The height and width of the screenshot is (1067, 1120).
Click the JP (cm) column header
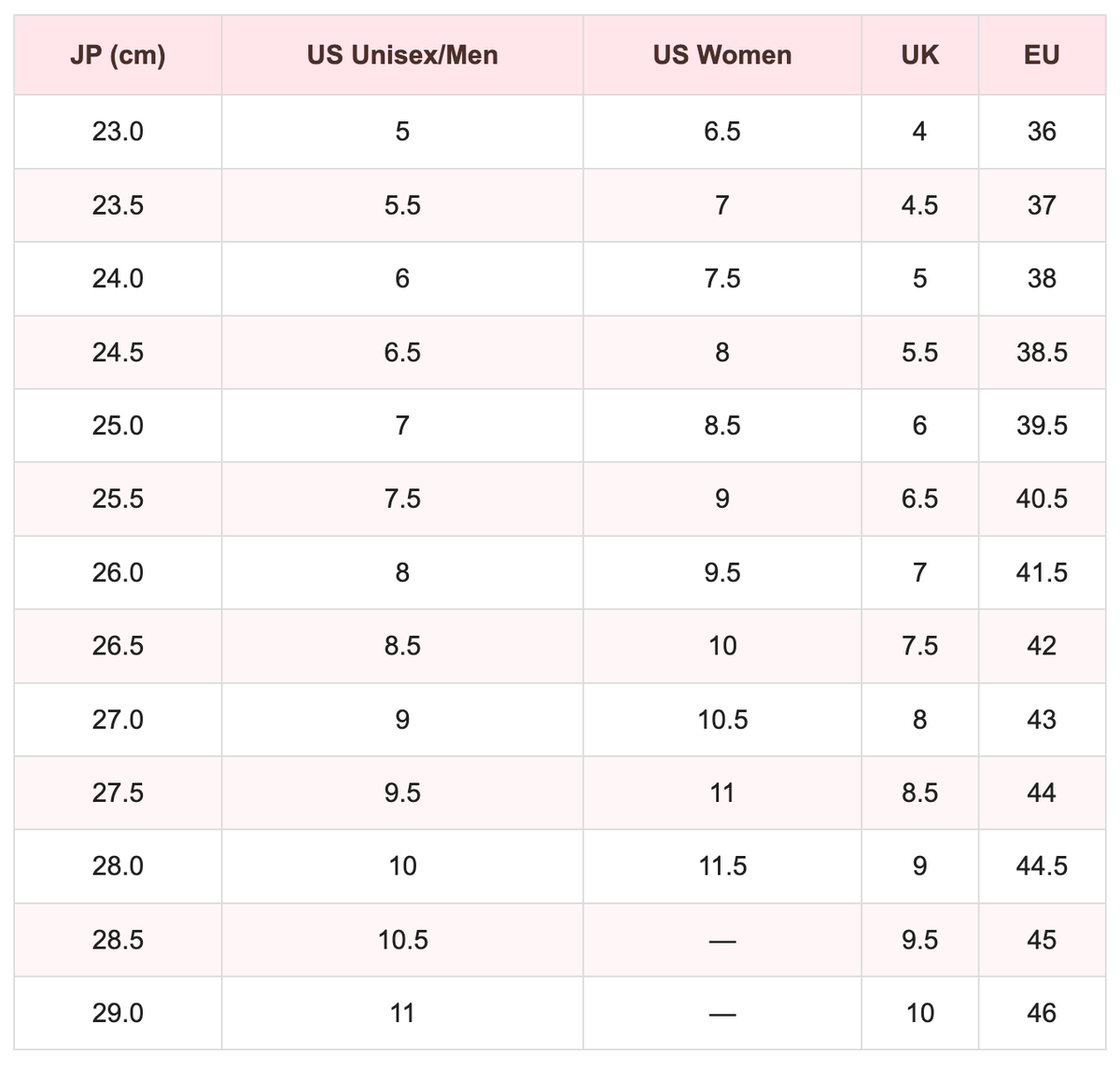[118, 55]
